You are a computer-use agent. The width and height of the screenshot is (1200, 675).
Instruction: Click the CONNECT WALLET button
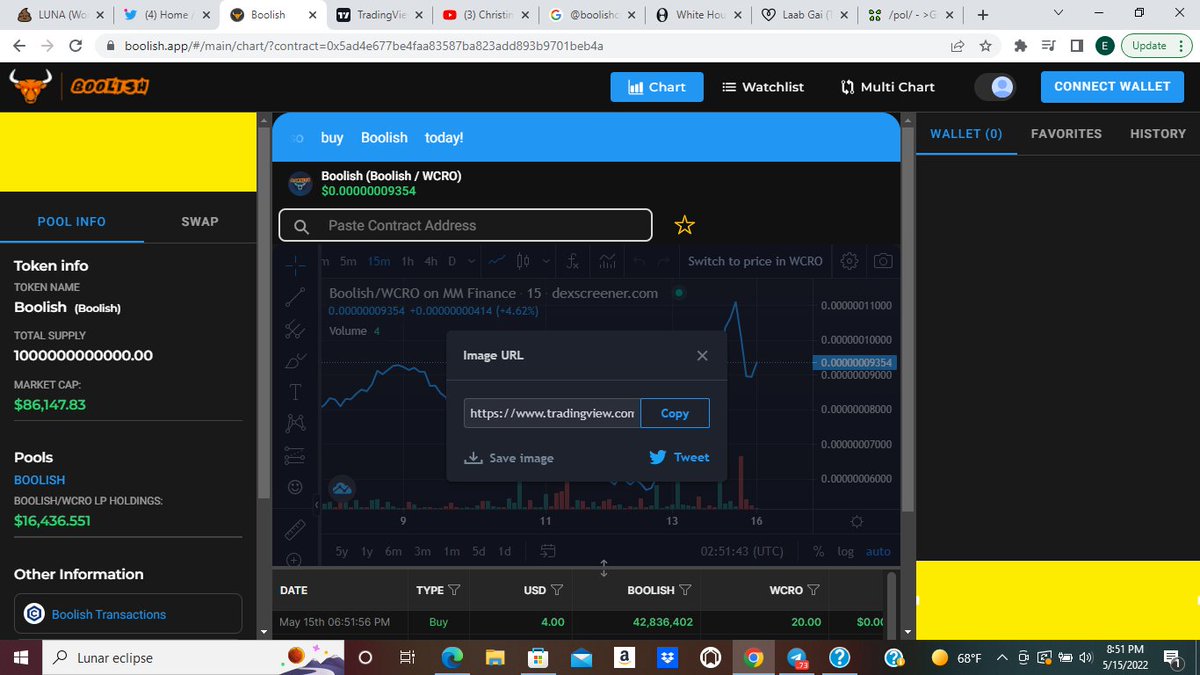coord(1112,86)
